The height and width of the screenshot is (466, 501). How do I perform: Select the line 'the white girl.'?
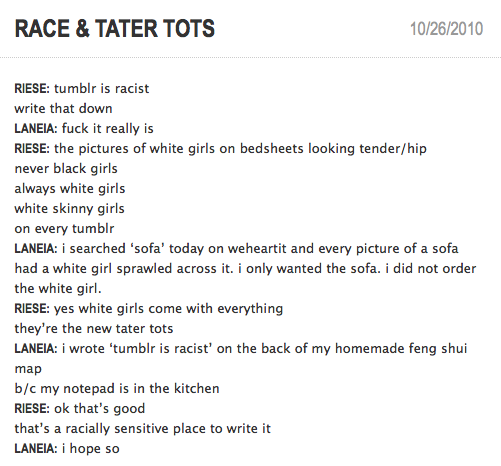[58, 289]
